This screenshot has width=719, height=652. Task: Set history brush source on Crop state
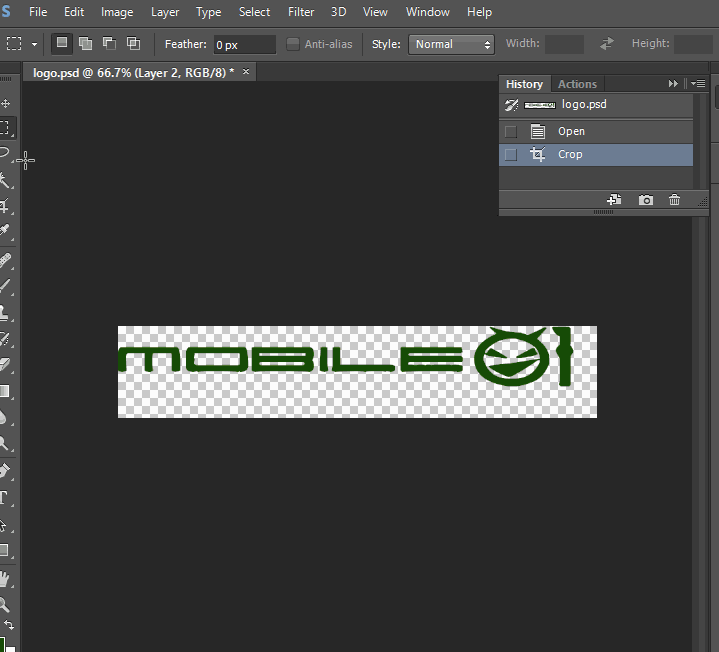[510, 155]
